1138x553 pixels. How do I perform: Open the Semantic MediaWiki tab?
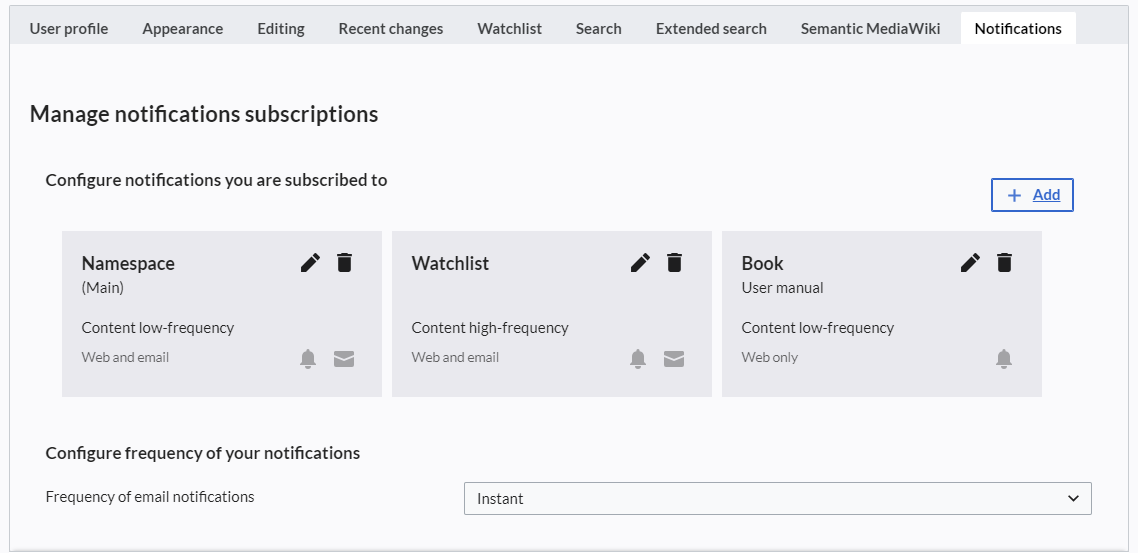pos(870,28)
